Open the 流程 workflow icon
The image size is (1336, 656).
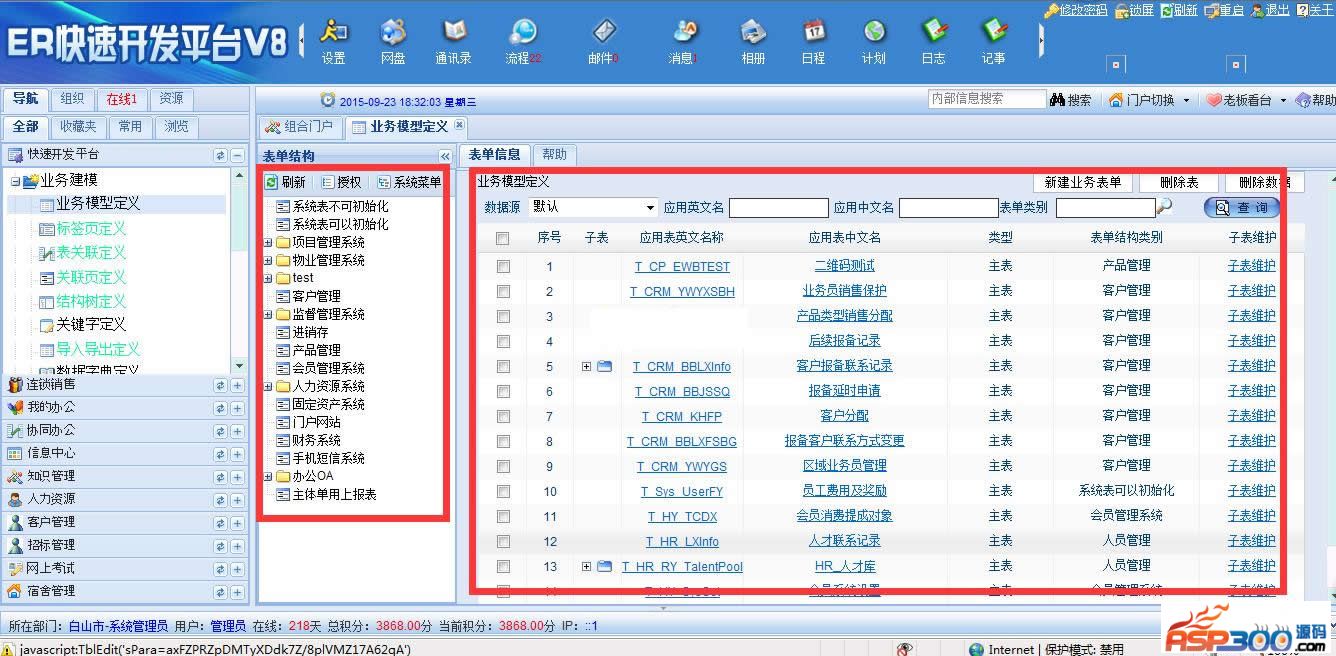522,42
